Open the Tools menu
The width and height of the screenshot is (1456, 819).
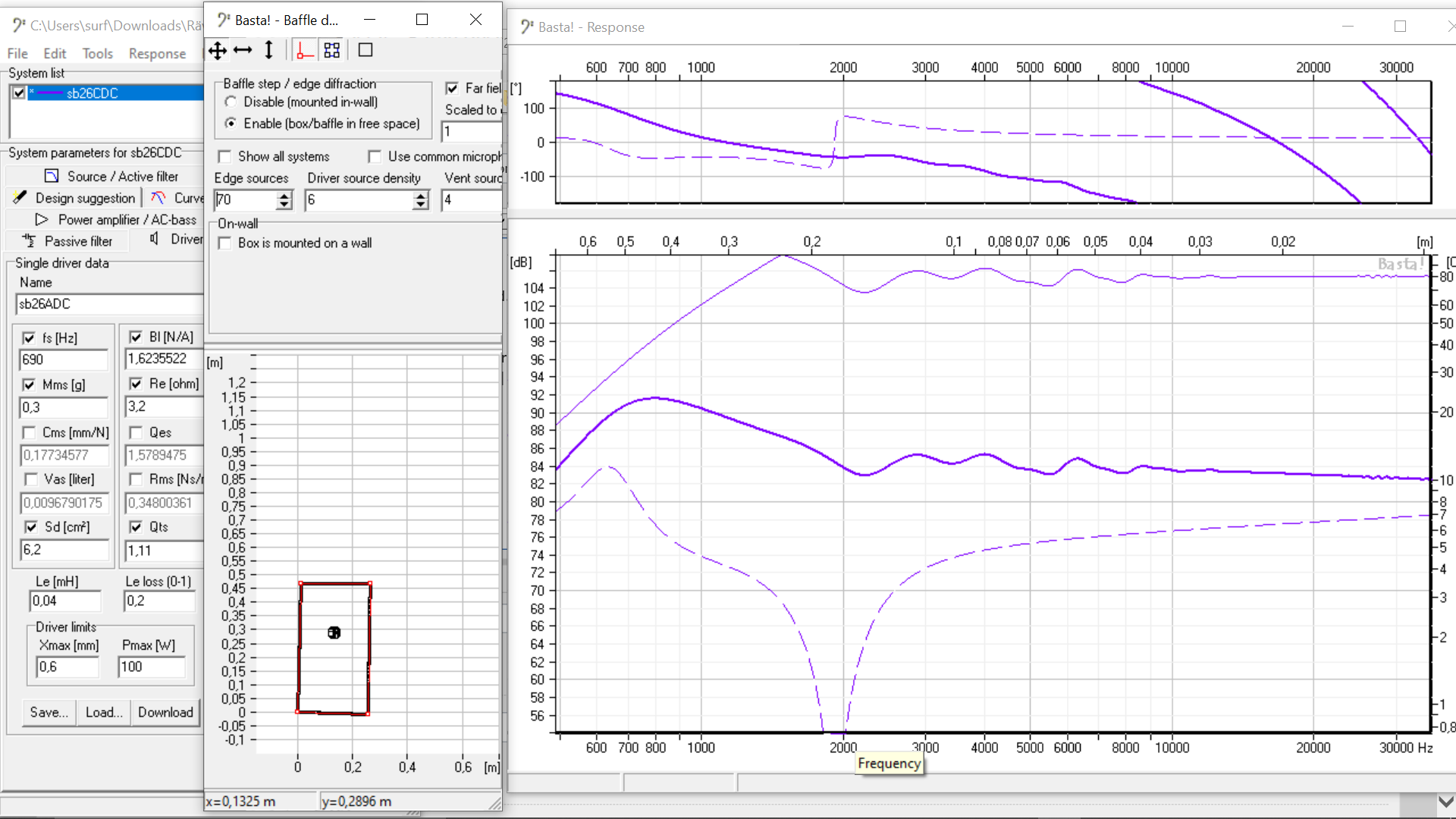[97, 54]
